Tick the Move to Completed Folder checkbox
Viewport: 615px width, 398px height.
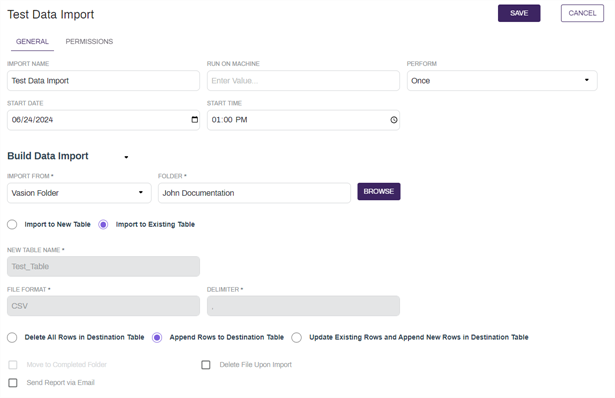click(x=13, y=365)
